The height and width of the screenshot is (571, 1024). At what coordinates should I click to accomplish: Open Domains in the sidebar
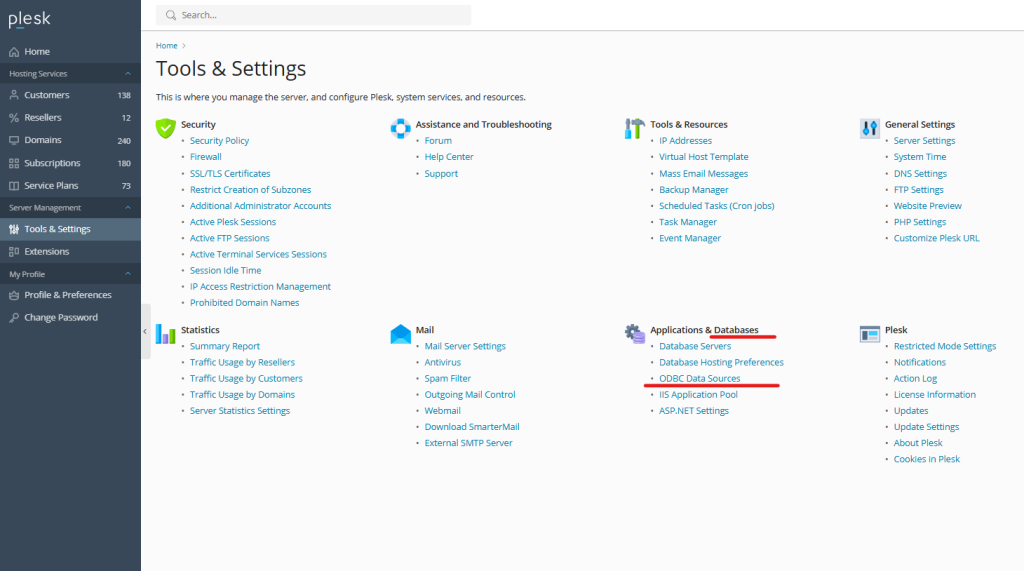(x=71, y=140)
